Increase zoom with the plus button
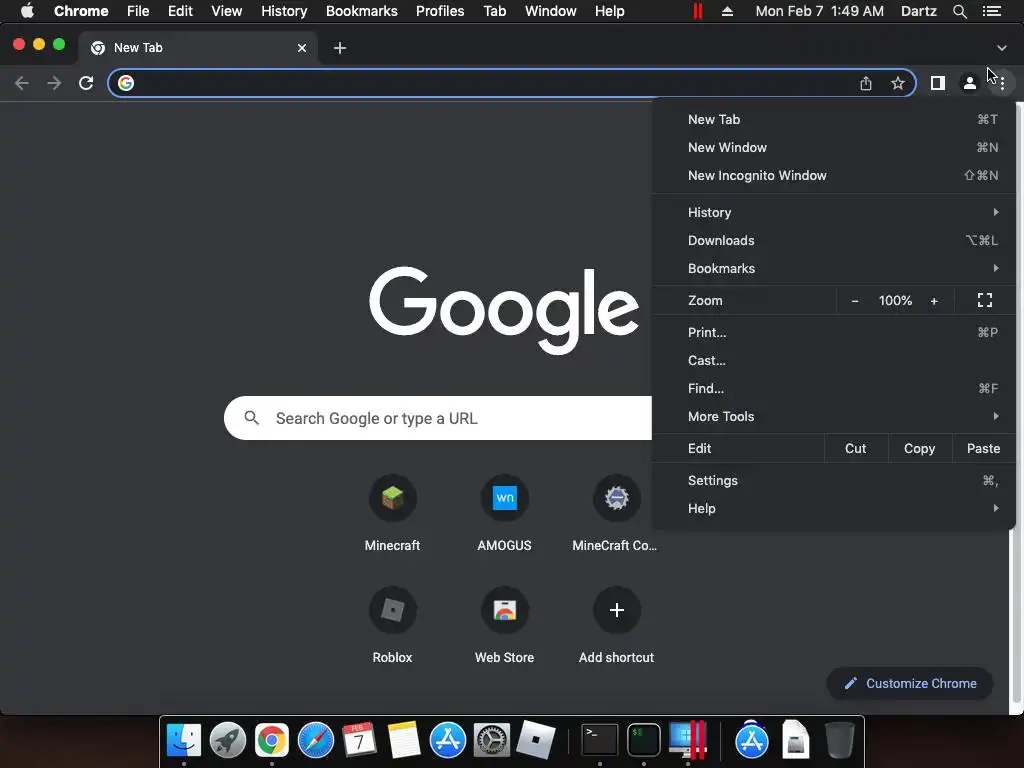Image resolution: width=1024 pixels, height=768 pixels. 934,300
